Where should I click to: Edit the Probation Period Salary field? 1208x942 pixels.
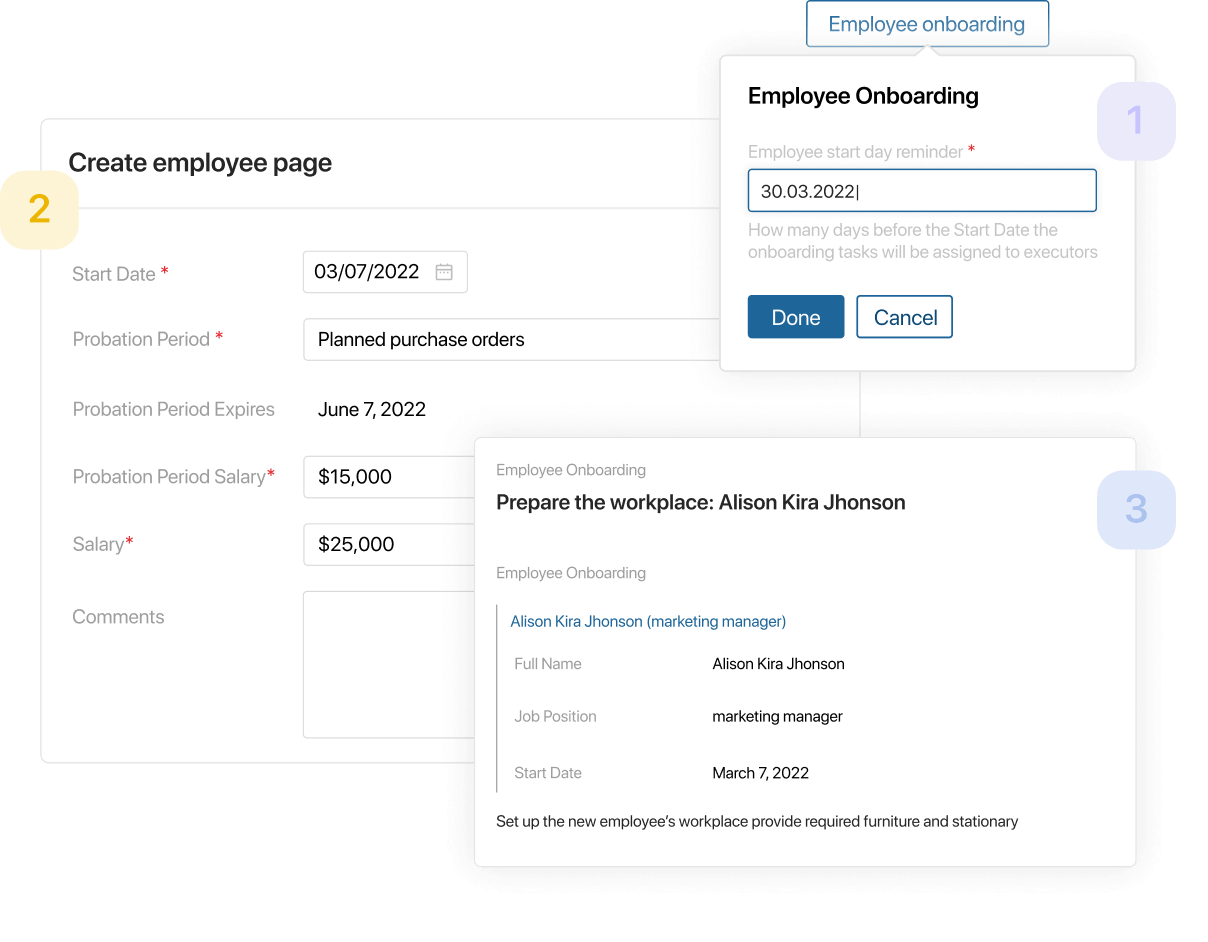(x=389, y=477)
